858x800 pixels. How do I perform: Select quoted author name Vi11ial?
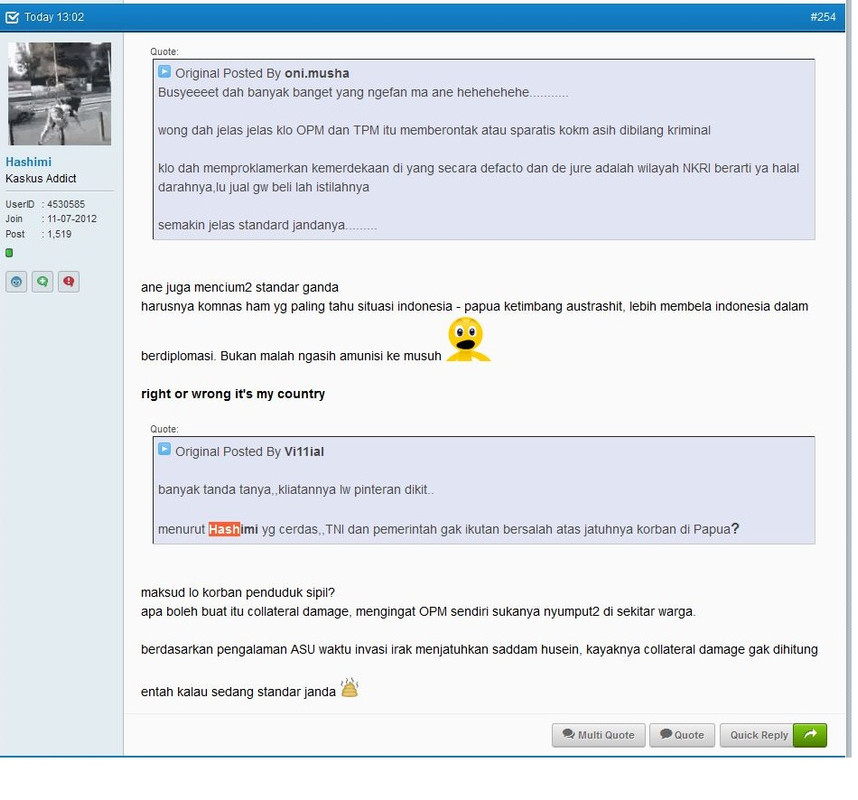304,451
